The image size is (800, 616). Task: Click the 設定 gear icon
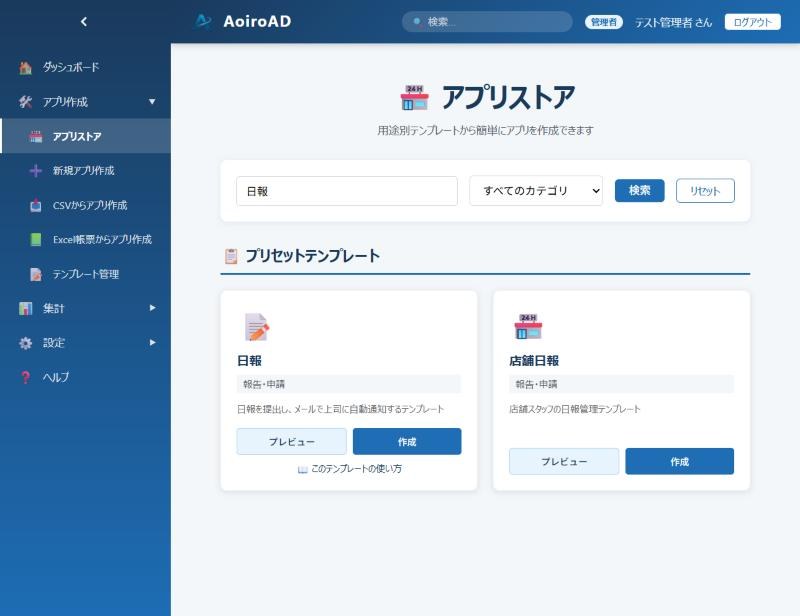(25, 343)
